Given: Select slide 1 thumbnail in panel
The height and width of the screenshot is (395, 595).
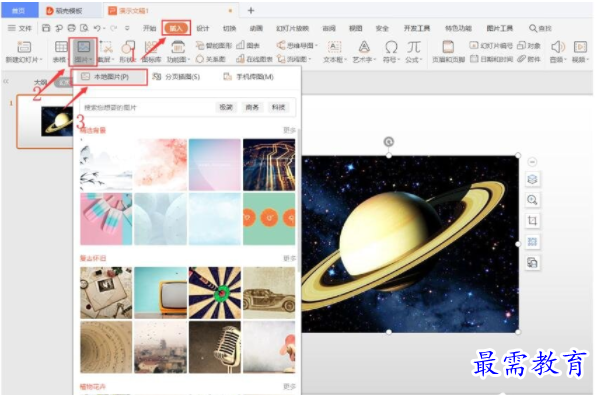Looking at the screenshot, I should [x=46, y=121].
